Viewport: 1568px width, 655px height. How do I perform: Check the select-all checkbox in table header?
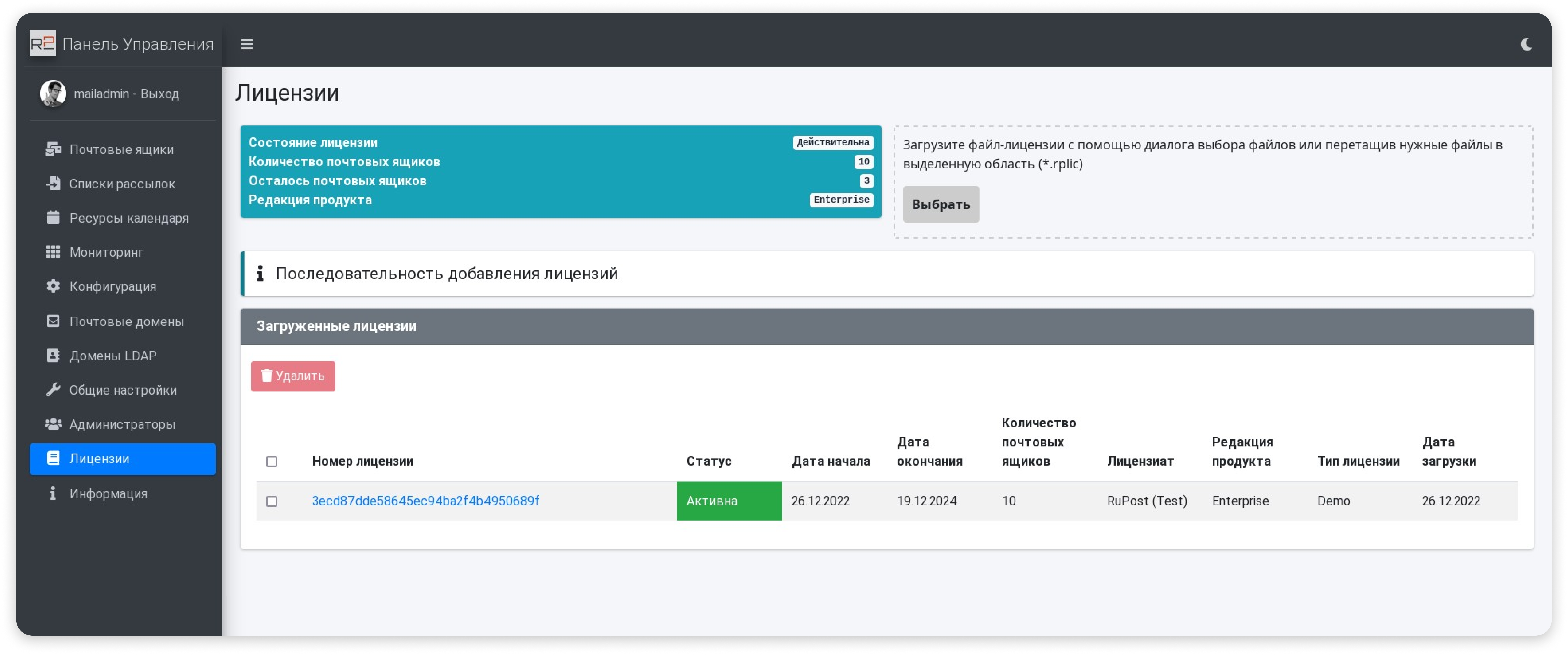point(272,461)
